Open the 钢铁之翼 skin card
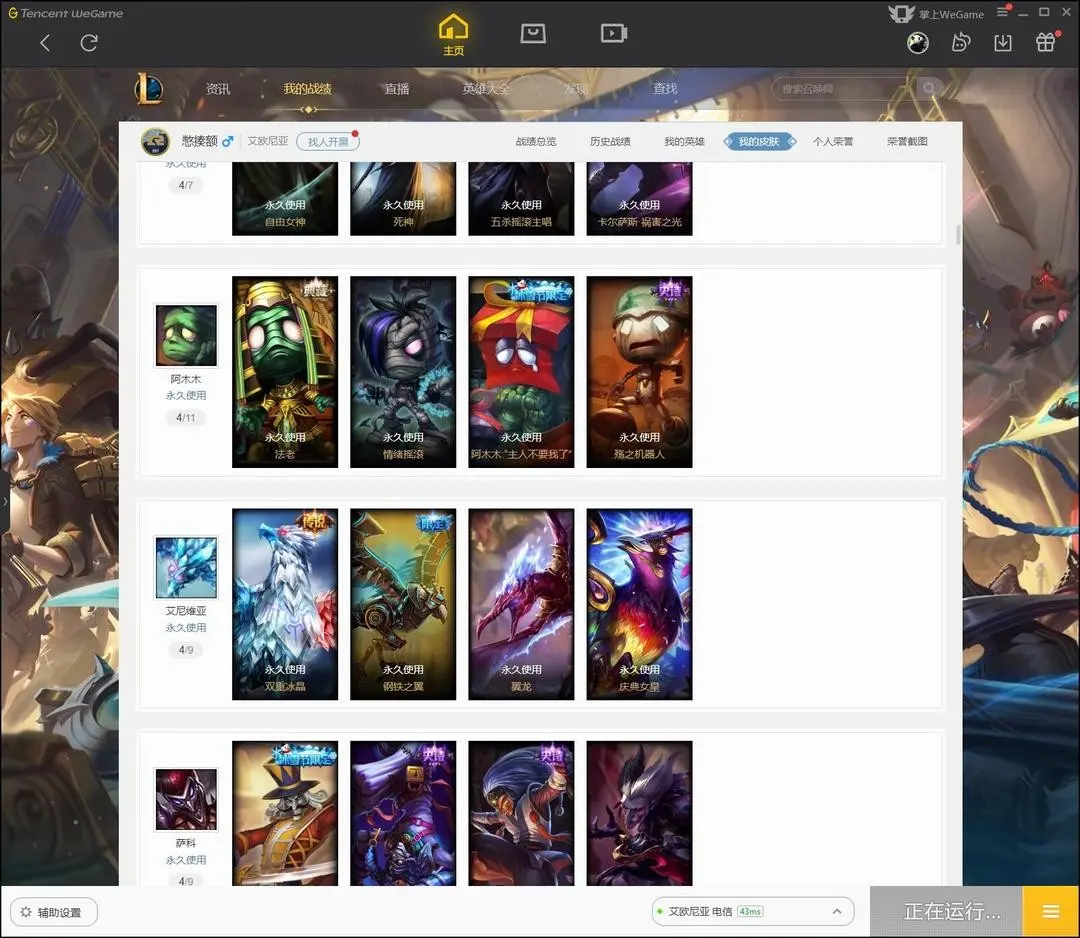1080x938 pixels. [x=403, y=604]
